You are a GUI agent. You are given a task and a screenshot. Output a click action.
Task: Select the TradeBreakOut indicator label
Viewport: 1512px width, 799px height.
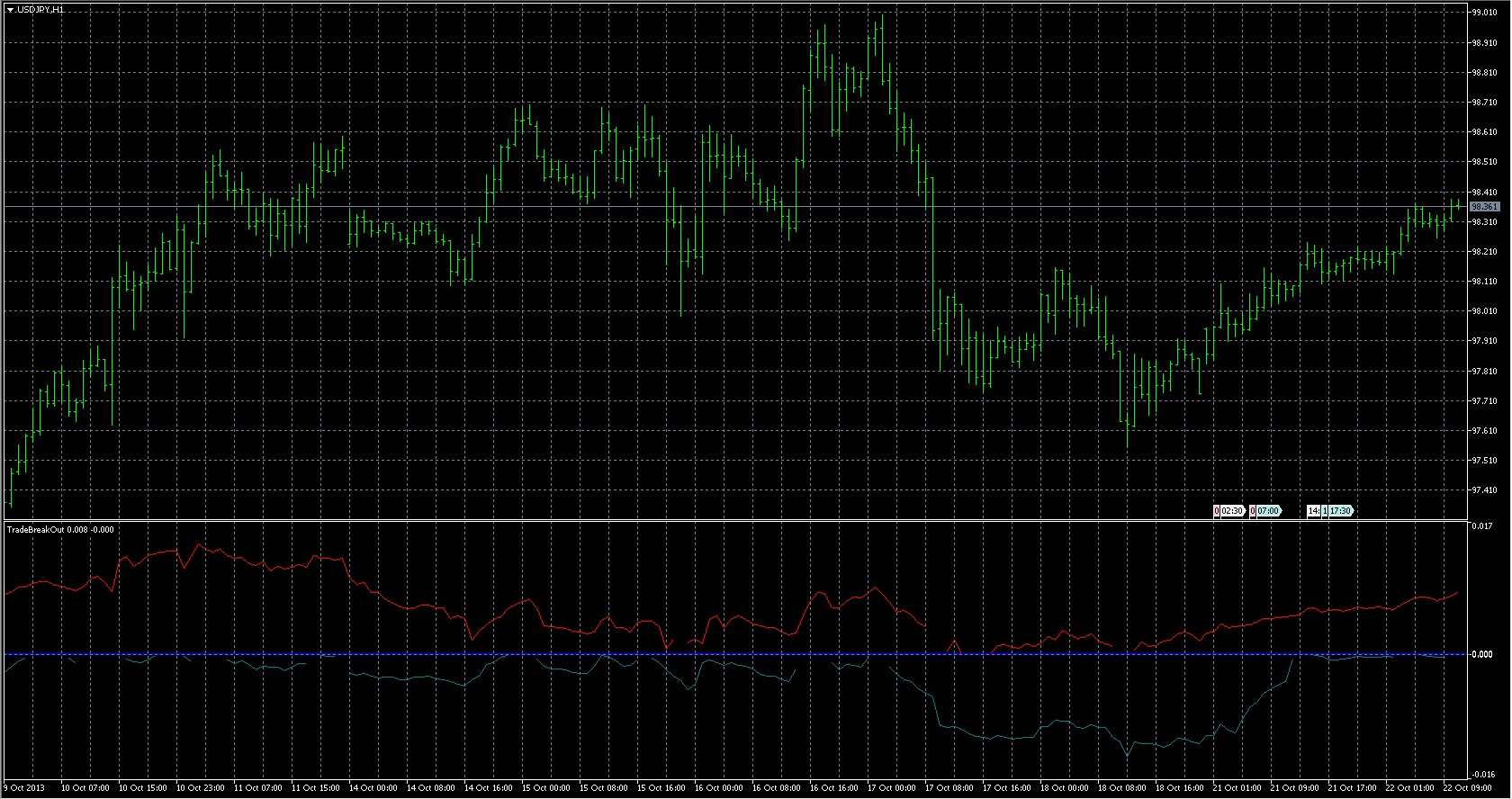[35, 530]
